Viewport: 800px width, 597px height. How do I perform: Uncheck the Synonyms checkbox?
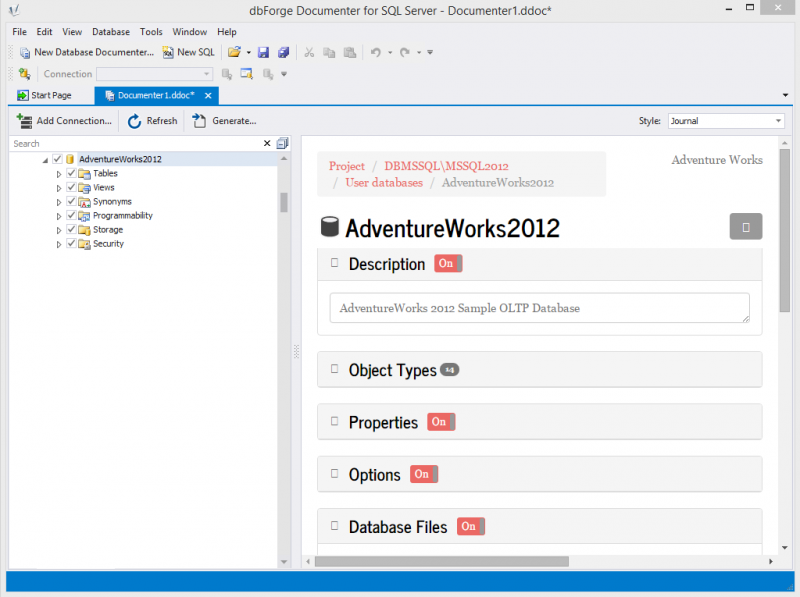click(71, 202)
